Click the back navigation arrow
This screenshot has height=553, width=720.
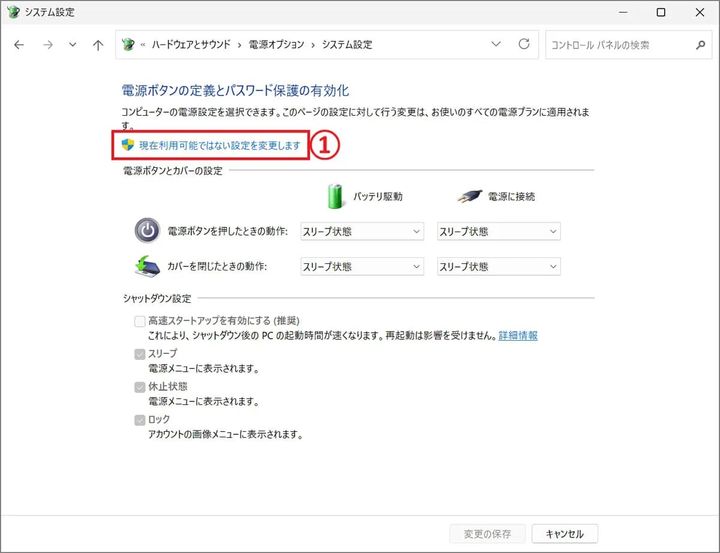pyautogui.click(x=19, y=45)
